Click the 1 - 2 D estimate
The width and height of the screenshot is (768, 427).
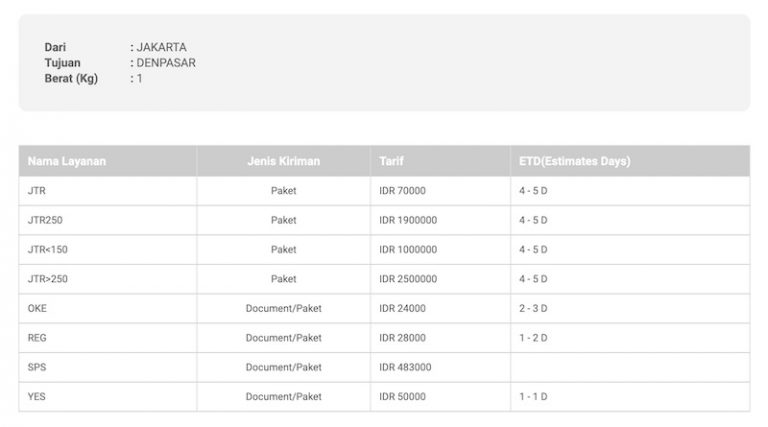pos(533,338)
